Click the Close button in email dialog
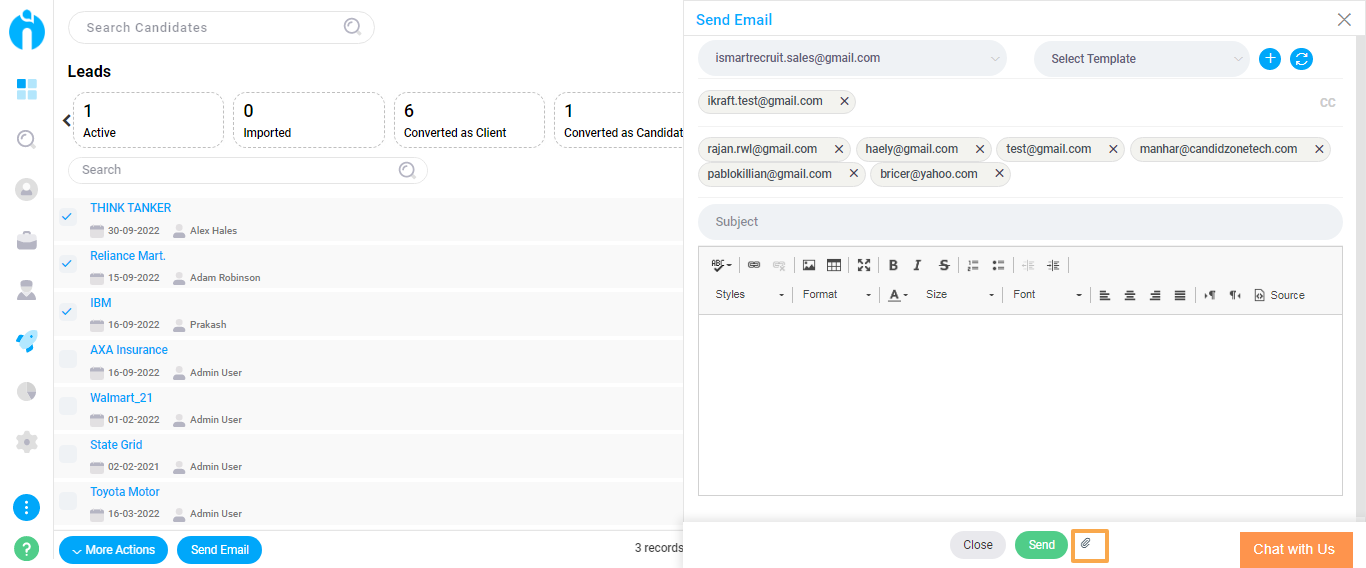 pyautogui.click(x=978, y=545)
